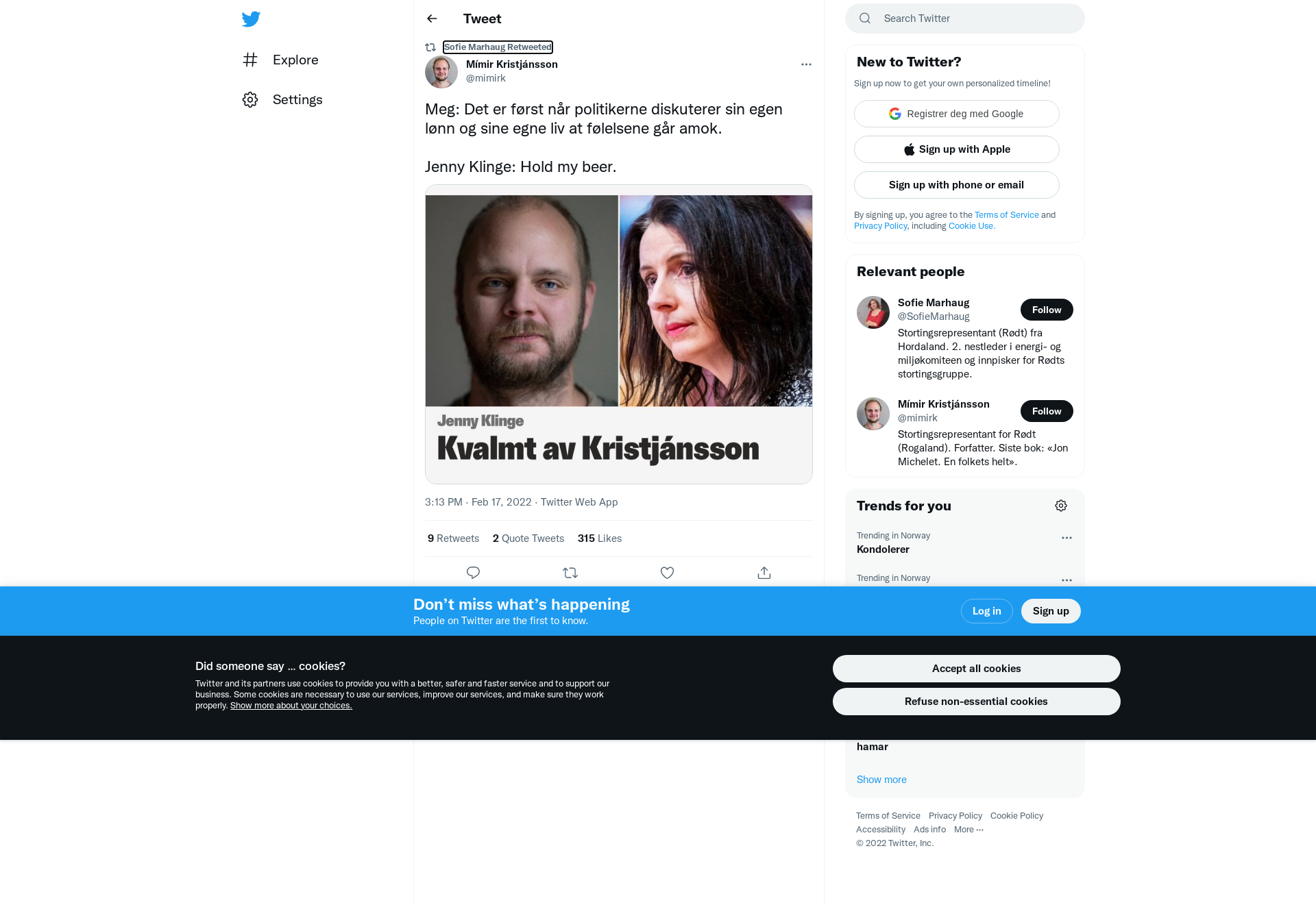Open Explore from the sidebar
Image resolution: width=1316 pixels, height=905 pixels.
point(280,60)
